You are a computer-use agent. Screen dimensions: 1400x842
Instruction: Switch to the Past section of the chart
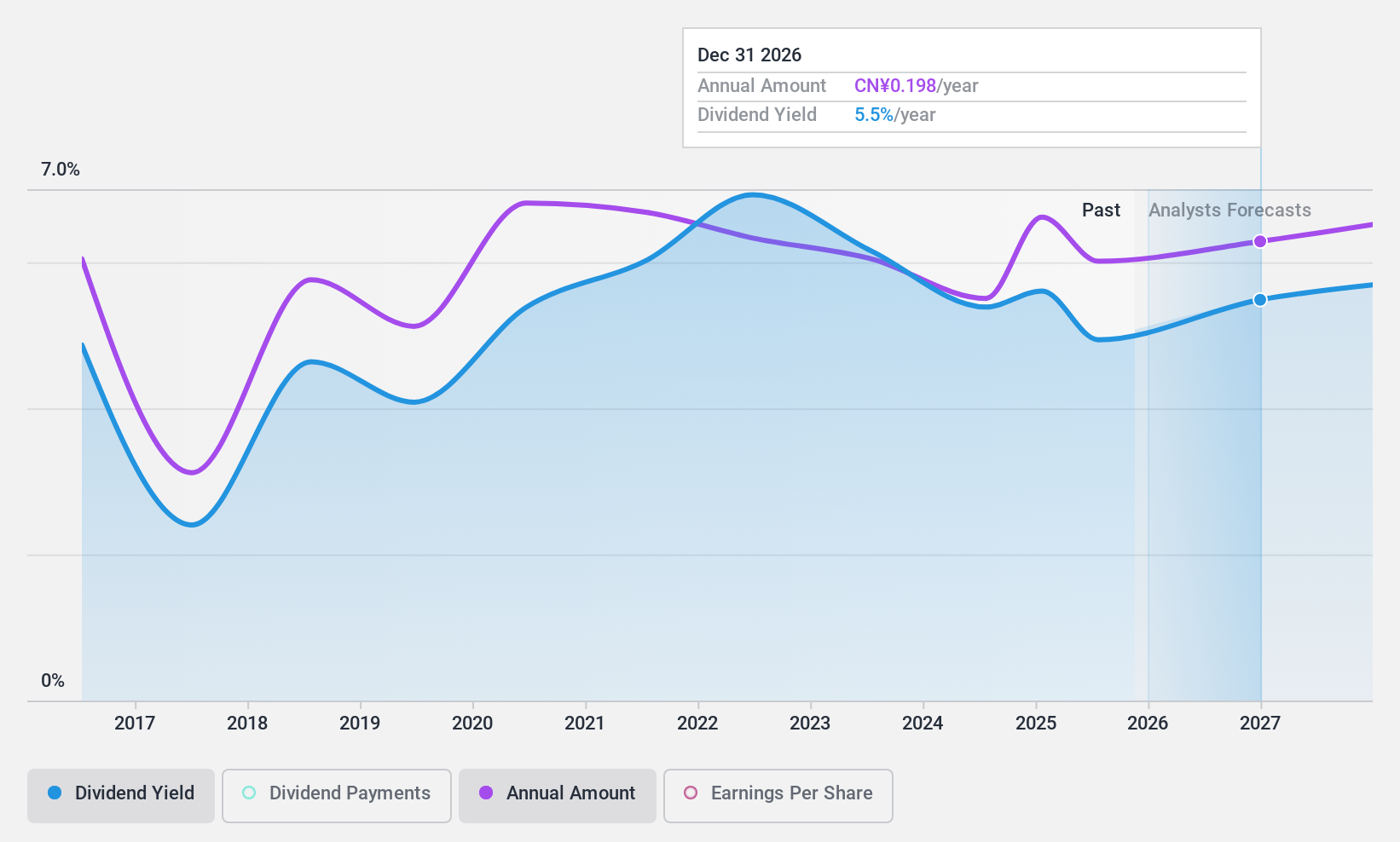[x=1101, y=210]
